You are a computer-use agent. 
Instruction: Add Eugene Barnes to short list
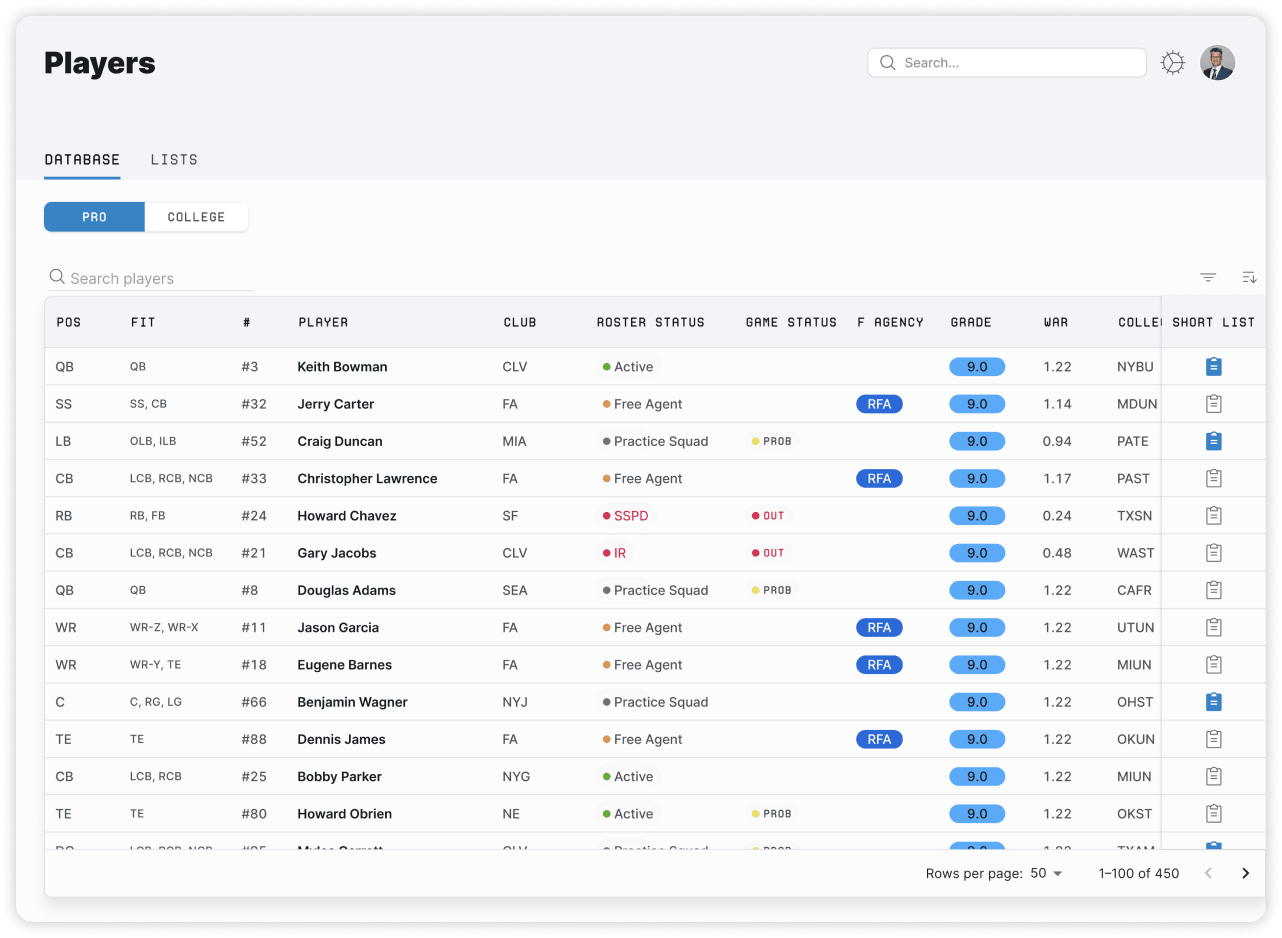click(1213, 665)
